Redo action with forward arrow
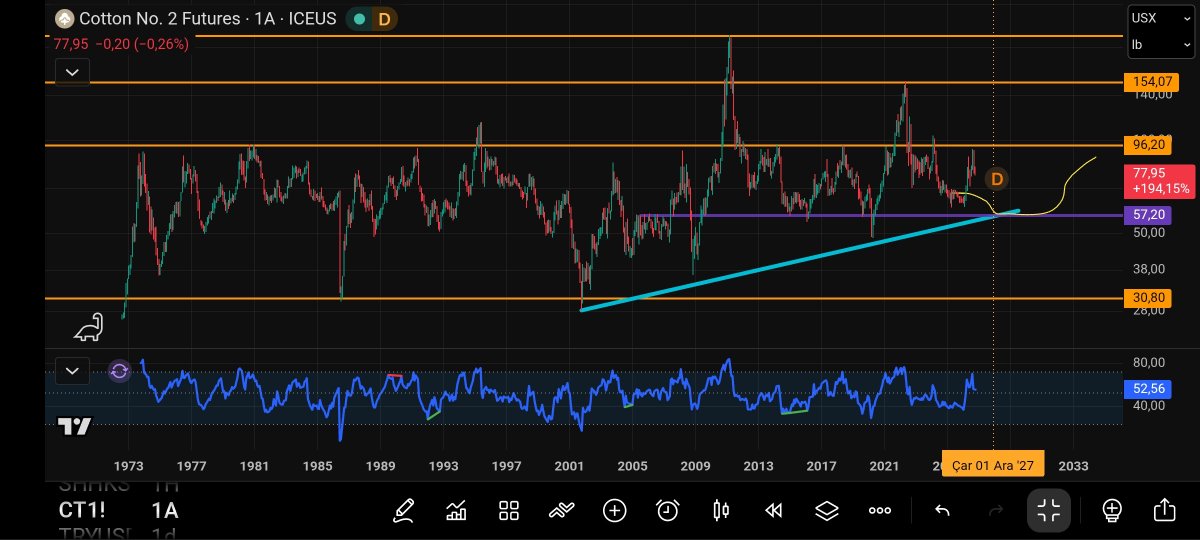 (995, 511)
